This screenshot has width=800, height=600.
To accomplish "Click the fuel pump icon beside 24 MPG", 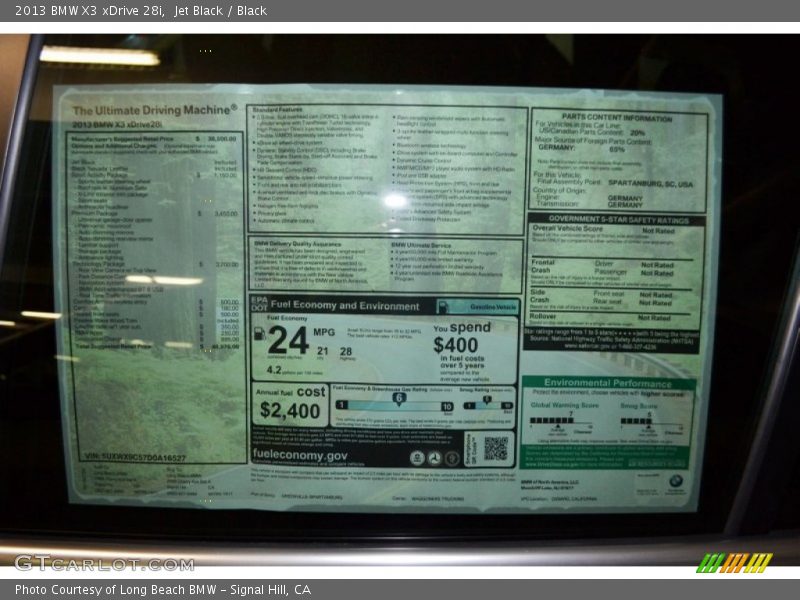I will point(259,334).
